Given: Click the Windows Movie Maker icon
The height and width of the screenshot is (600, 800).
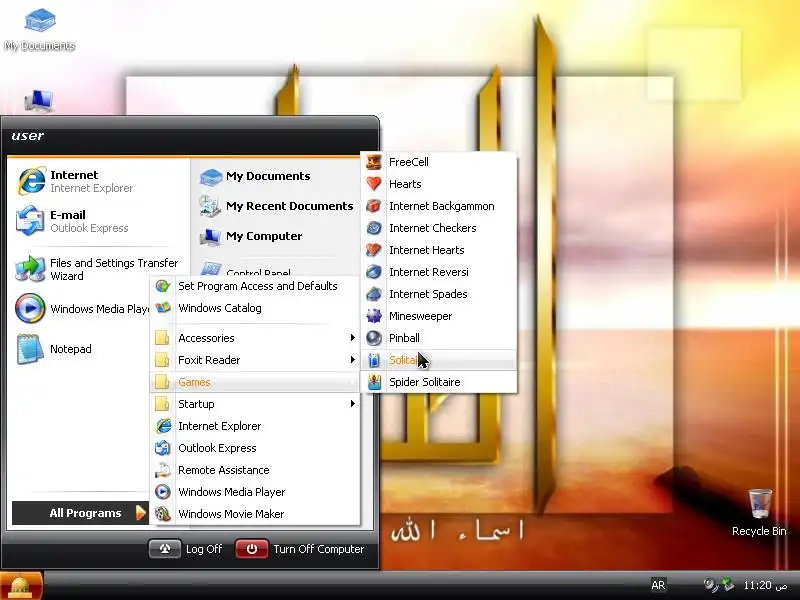Looking at the screenshot, I should [x=163, y=513].
